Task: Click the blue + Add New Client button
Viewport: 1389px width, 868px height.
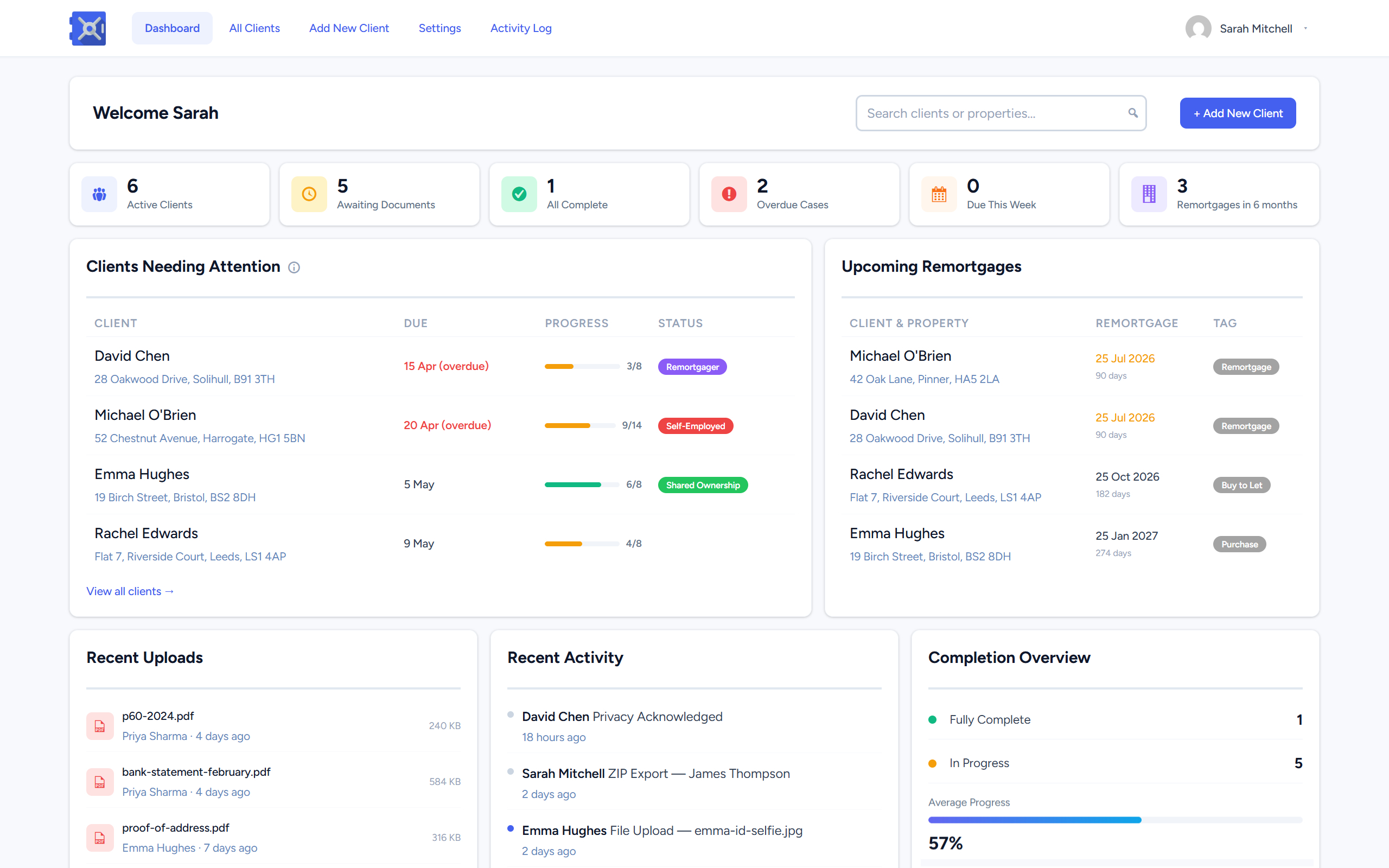Action: point(1238,113)
